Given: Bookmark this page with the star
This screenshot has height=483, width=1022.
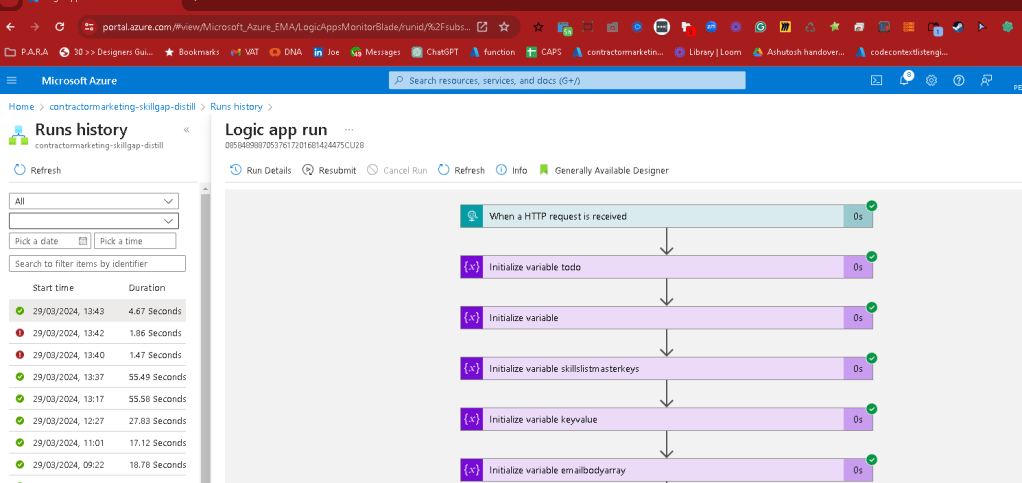Looking at the screenshot, I should click(x=504, y=27).
